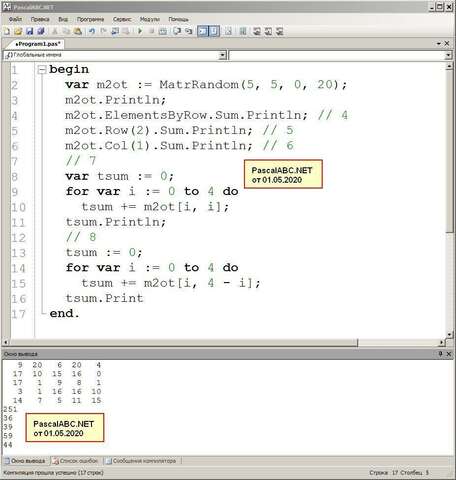The height and width of the screenshot is (480, 456).
Task: Collapse the begin block at line 1
Action: click(x=42, y=70)
